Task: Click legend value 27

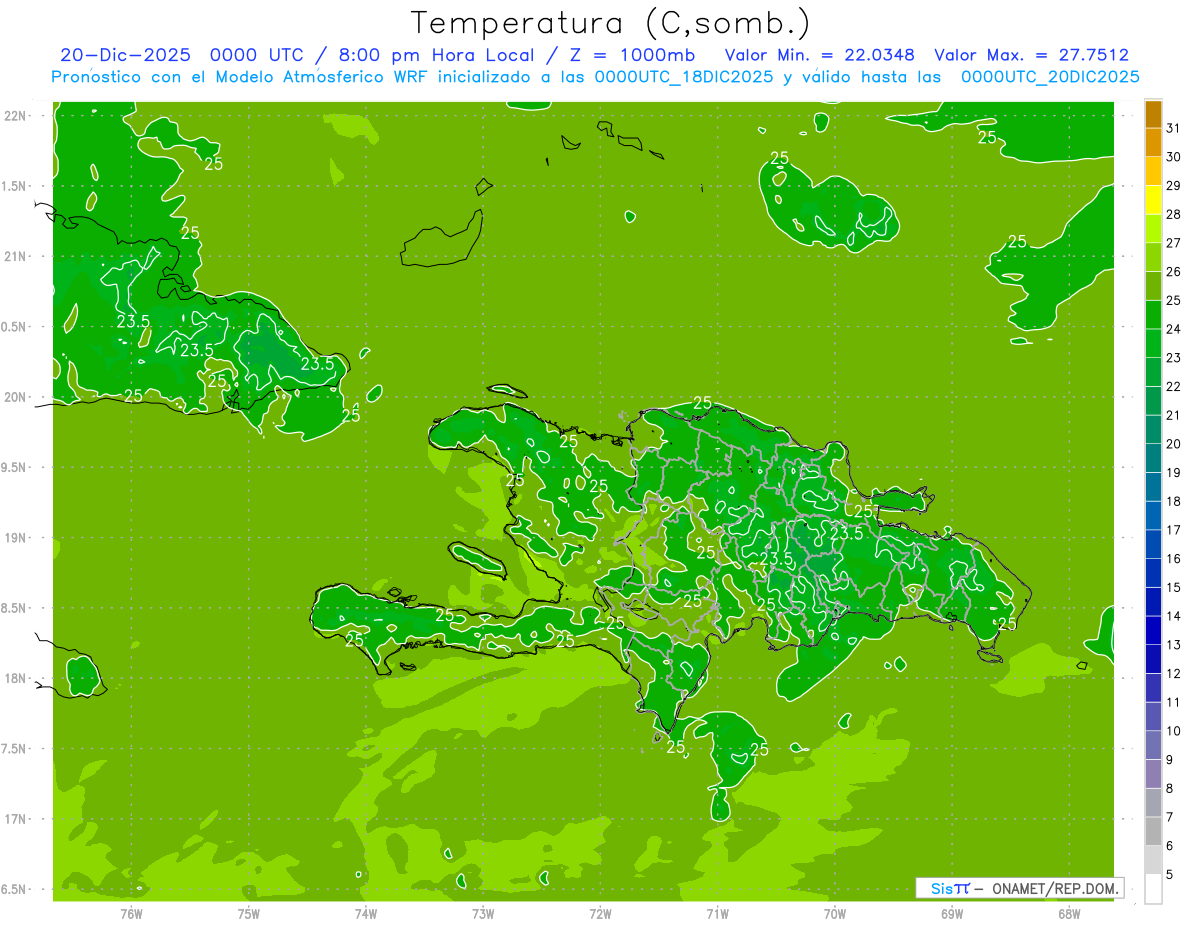Action: pyautogui.click(x=1173, y=243)
